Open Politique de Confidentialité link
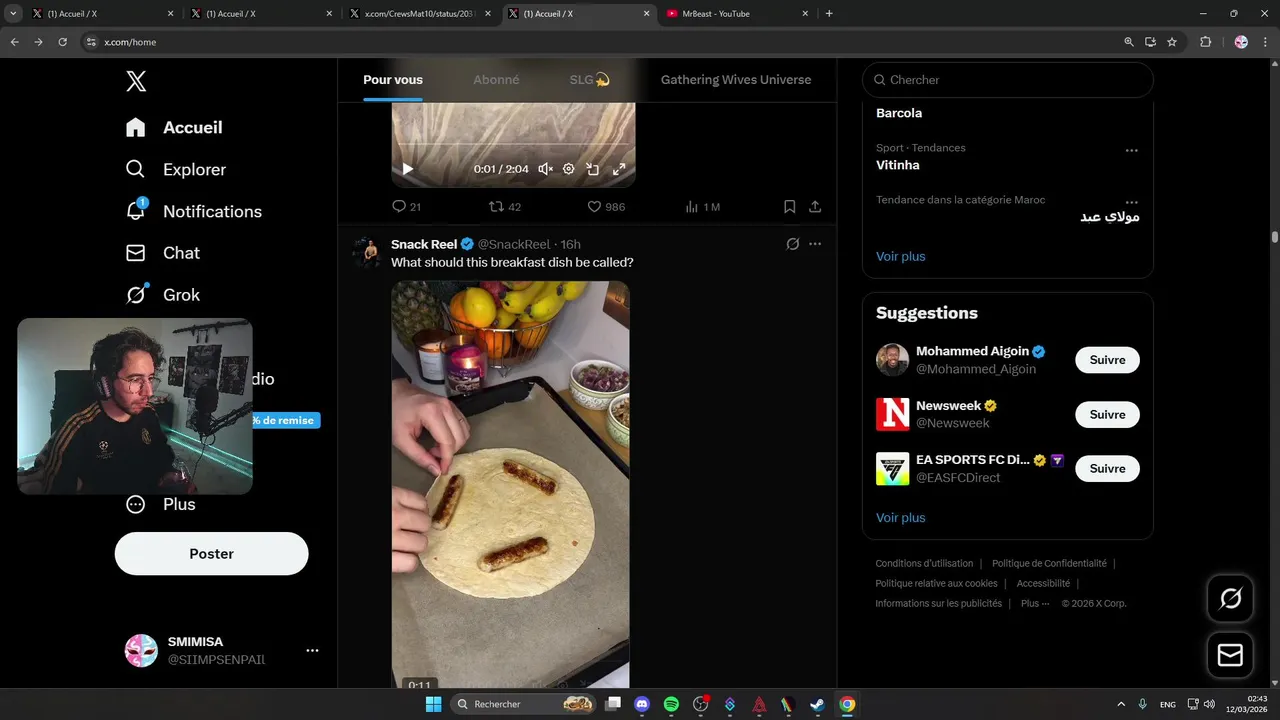1280x720 pixels. (1049, 563)
